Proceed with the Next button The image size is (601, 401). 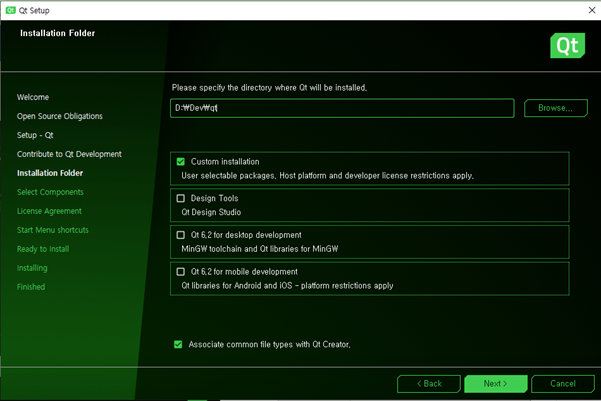[x=496, y=384]
